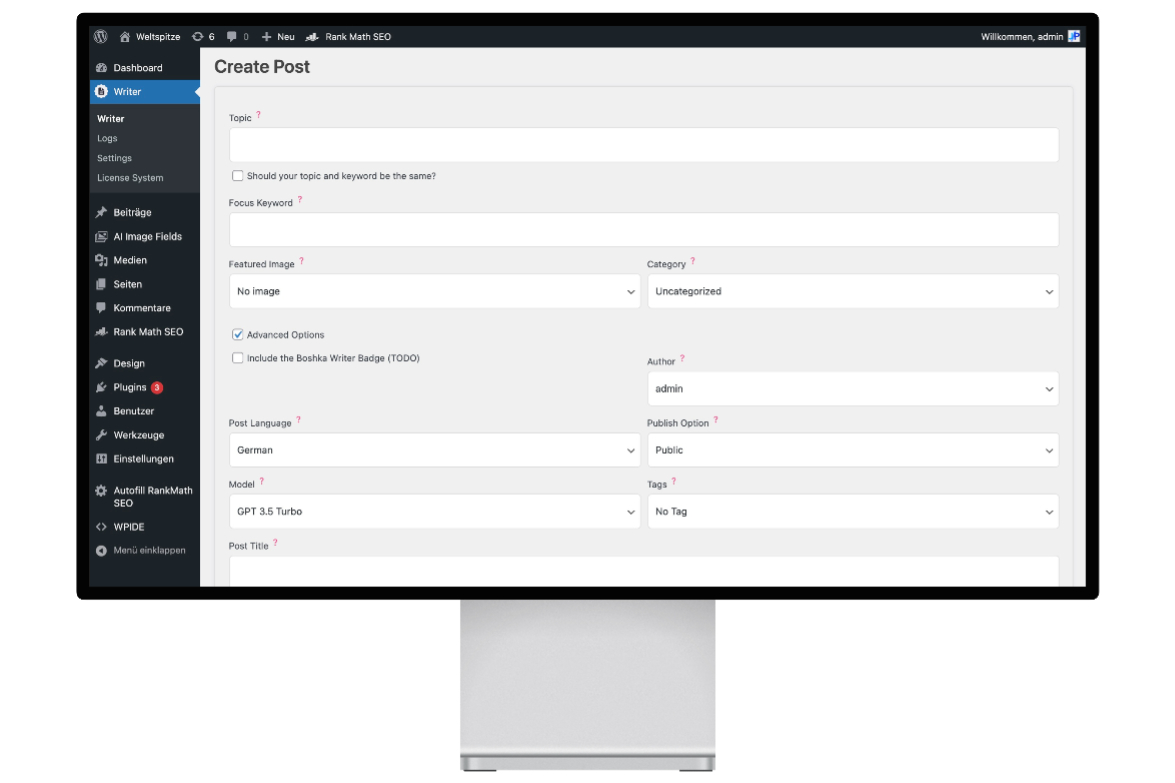The height and width of the screenshot is (783, 1175).
Task: Click the WordPress logo icon
Action: [x=101, y=37]
